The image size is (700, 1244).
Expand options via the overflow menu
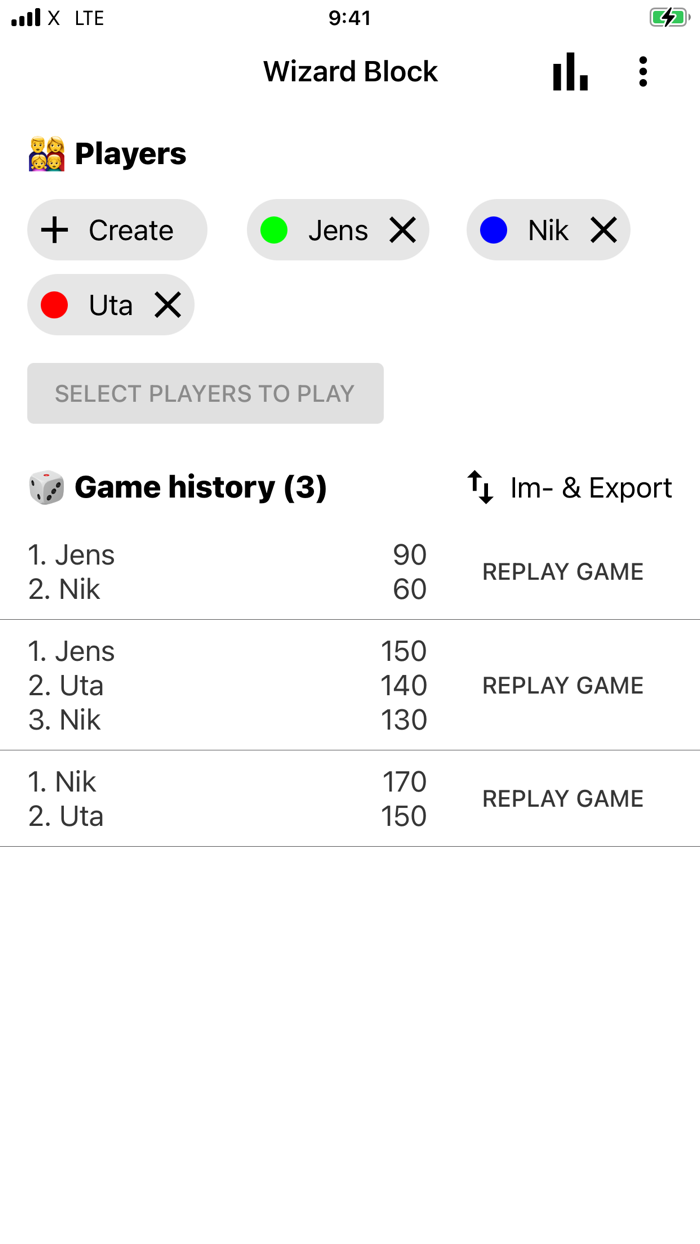(643, 71)
